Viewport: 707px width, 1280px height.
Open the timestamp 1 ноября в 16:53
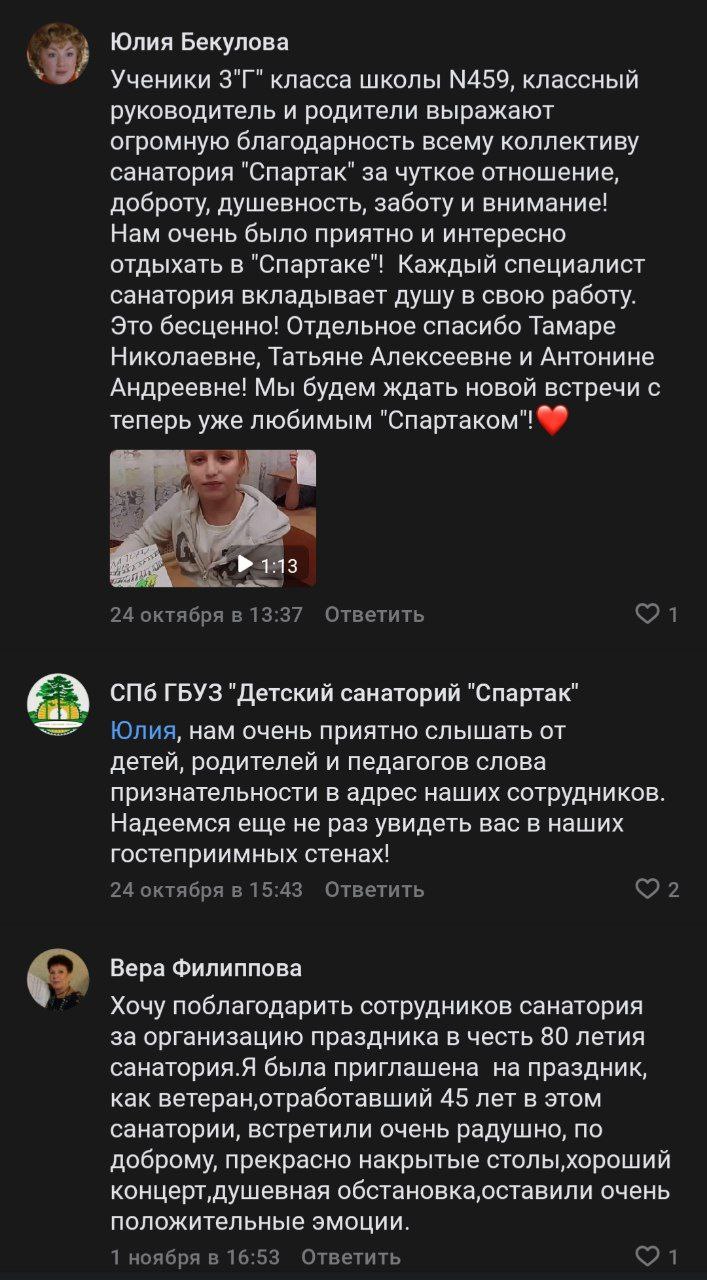[194, 1257]
